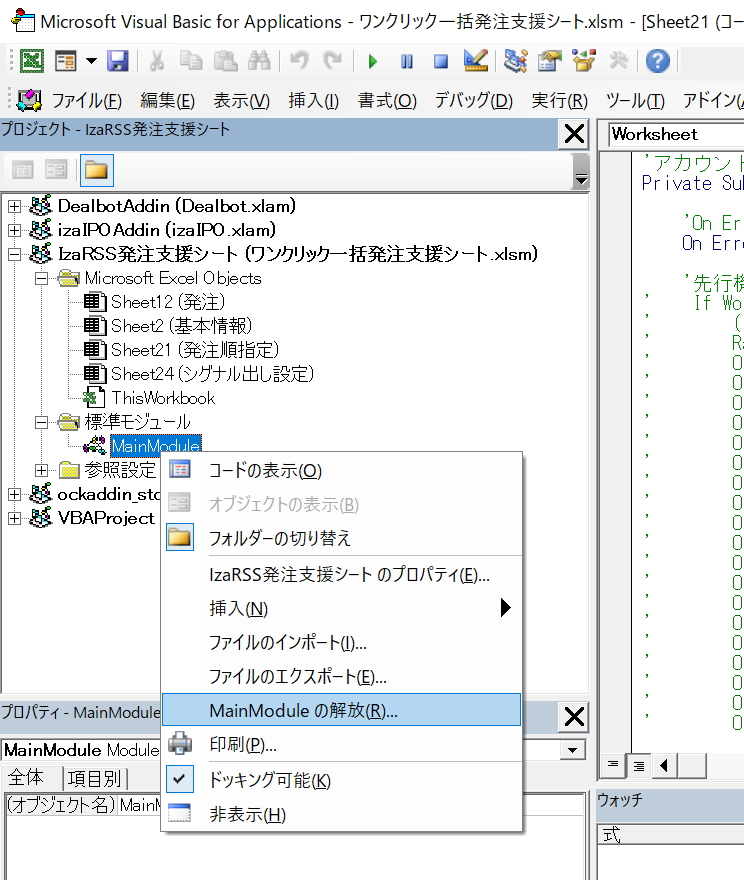Open the properties object dropdown arrow
This screenshot has width=744, height=880.
[572, 750]
